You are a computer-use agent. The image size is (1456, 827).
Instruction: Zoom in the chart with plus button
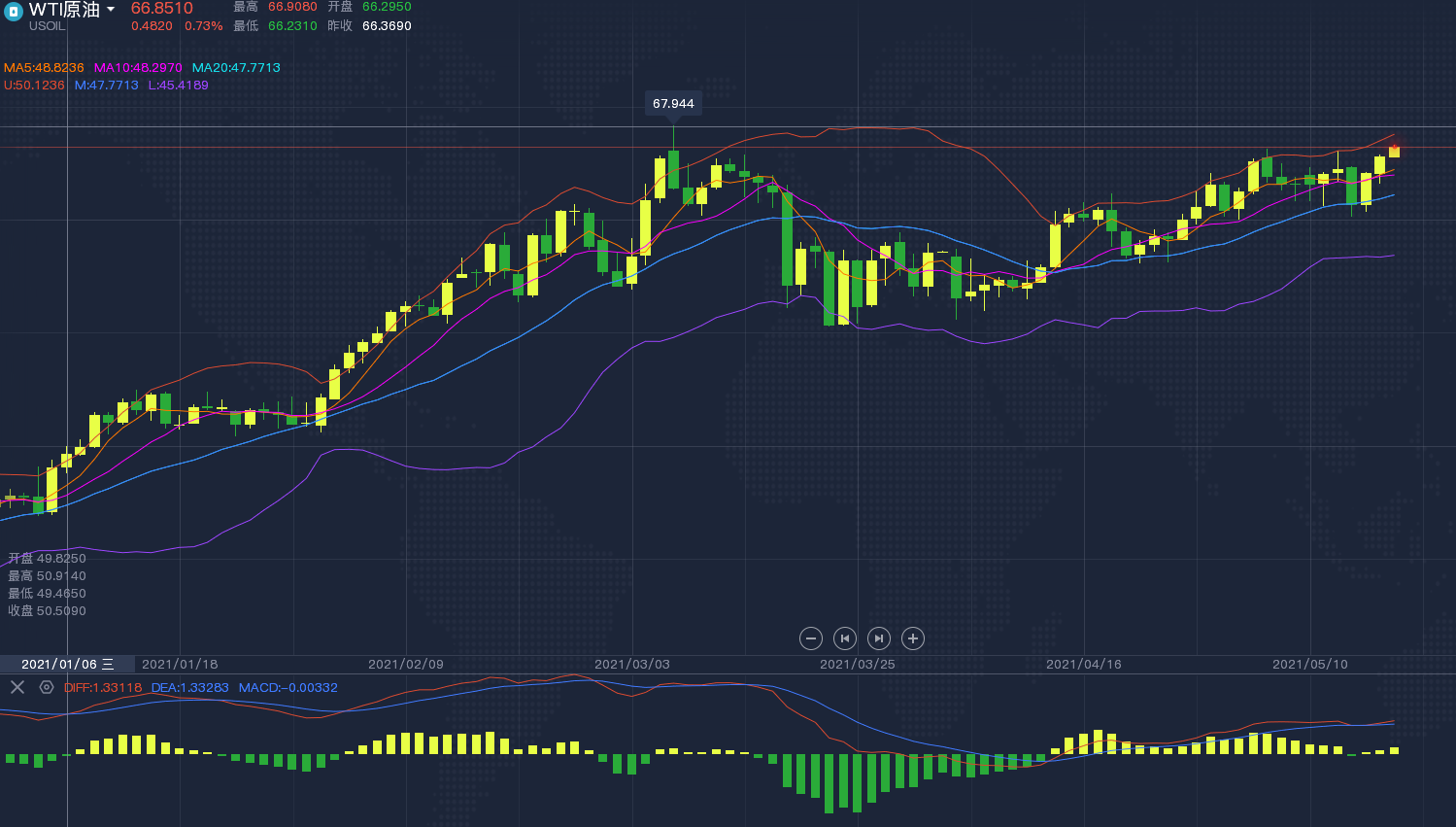pos(912,638)
